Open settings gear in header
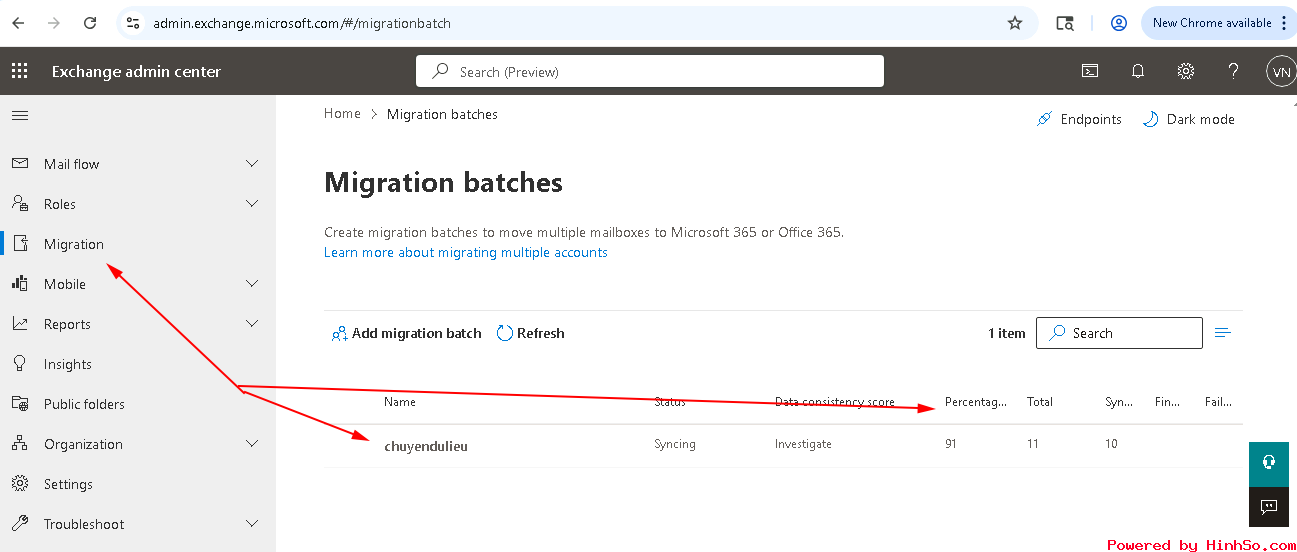 click(1186, 71)
